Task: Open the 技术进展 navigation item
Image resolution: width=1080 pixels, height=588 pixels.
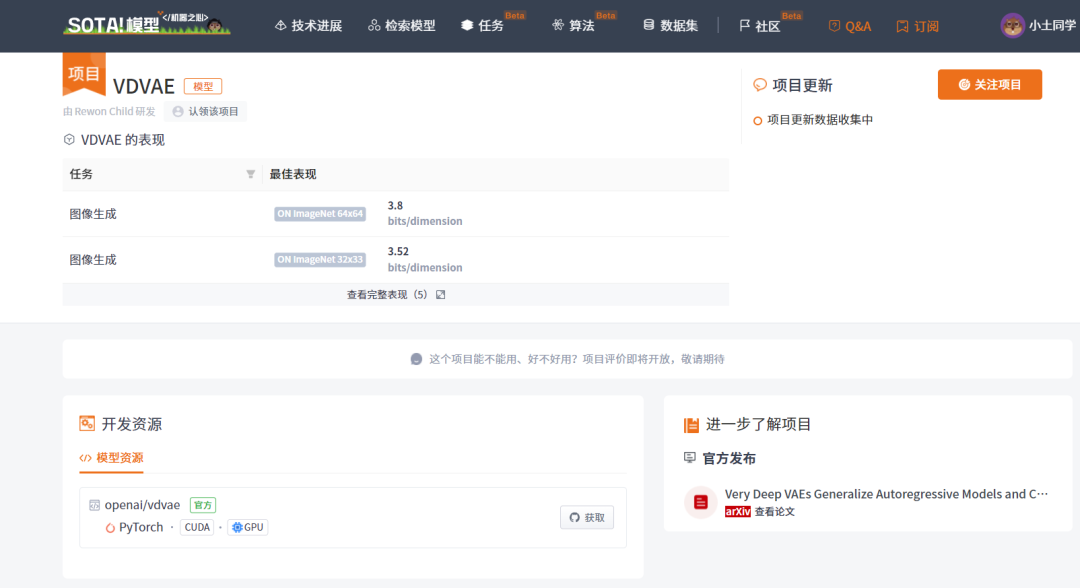Action: [x=308, y=25]
